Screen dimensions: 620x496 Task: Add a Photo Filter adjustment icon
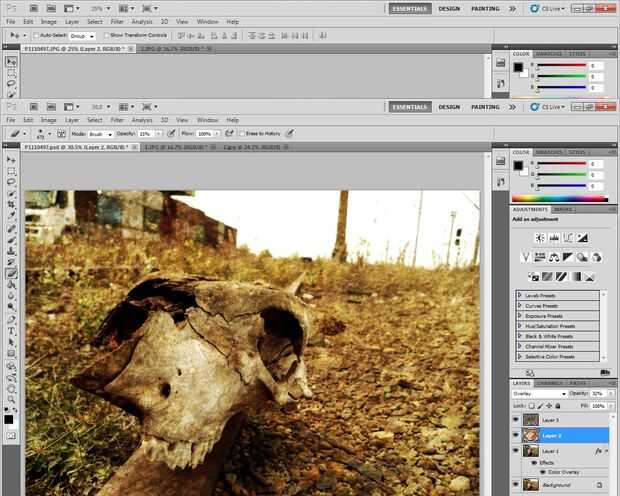(x=582, y=257)
